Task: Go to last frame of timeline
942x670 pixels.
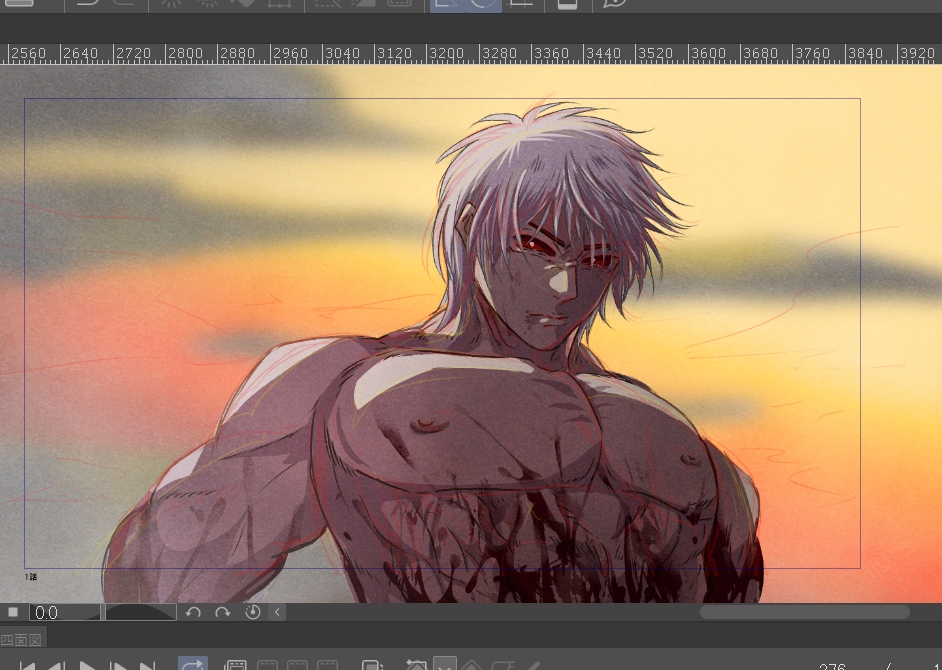Action: point(148,666)
